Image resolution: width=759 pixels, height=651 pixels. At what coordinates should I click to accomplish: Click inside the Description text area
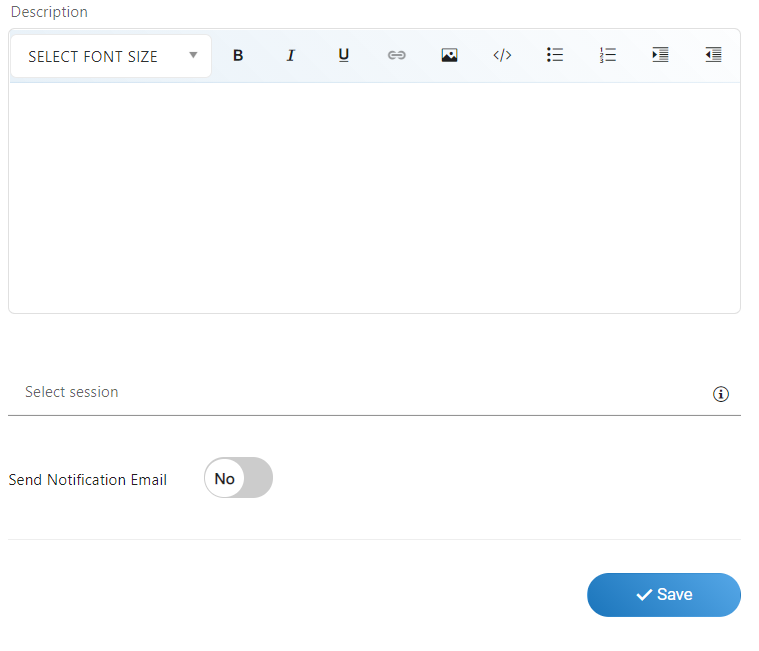pos(374,197)
